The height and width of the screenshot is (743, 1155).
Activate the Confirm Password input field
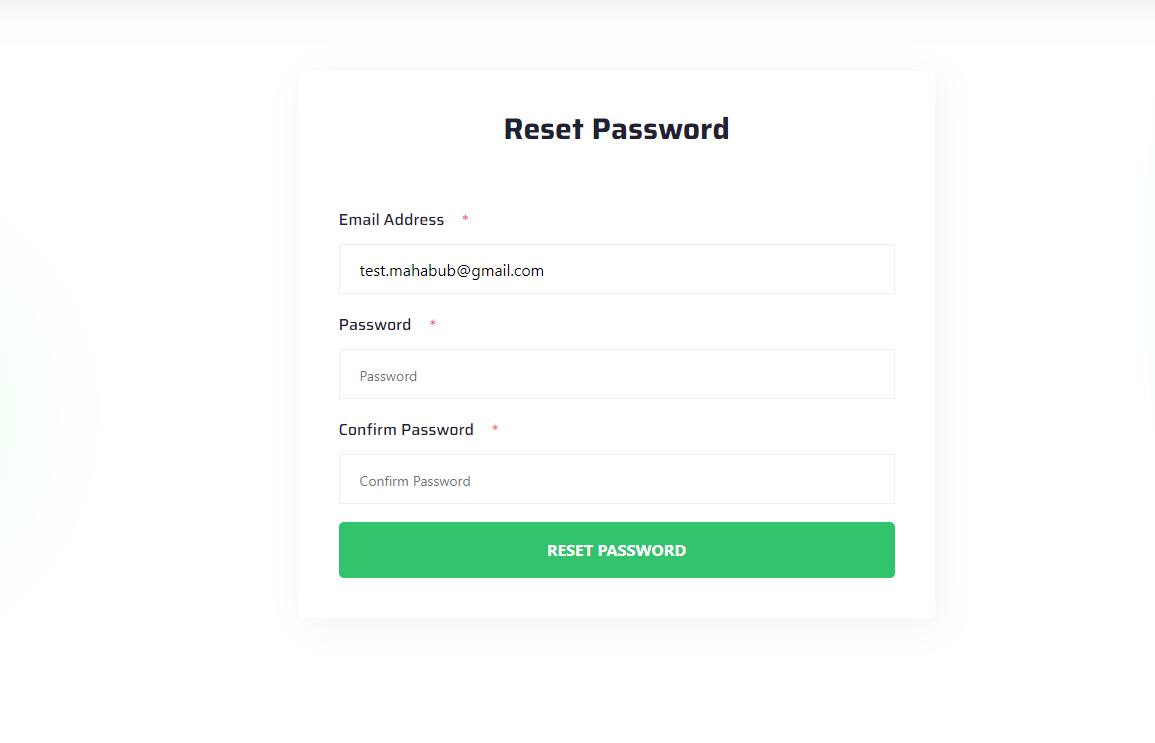pyautogui.click(x=617, y=479)
